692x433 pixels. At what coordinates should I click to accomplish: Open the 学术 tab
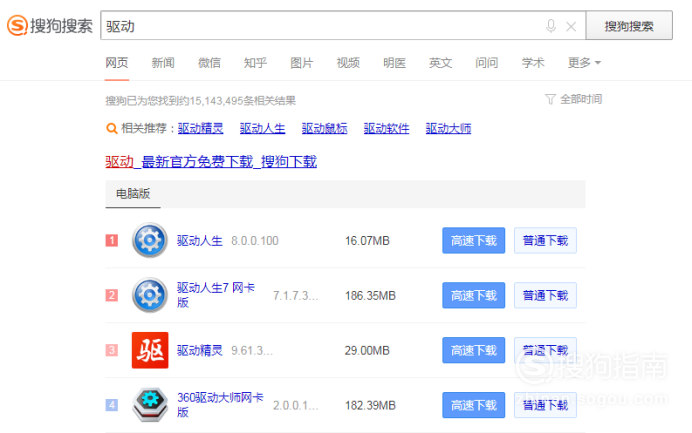[533, 63]
